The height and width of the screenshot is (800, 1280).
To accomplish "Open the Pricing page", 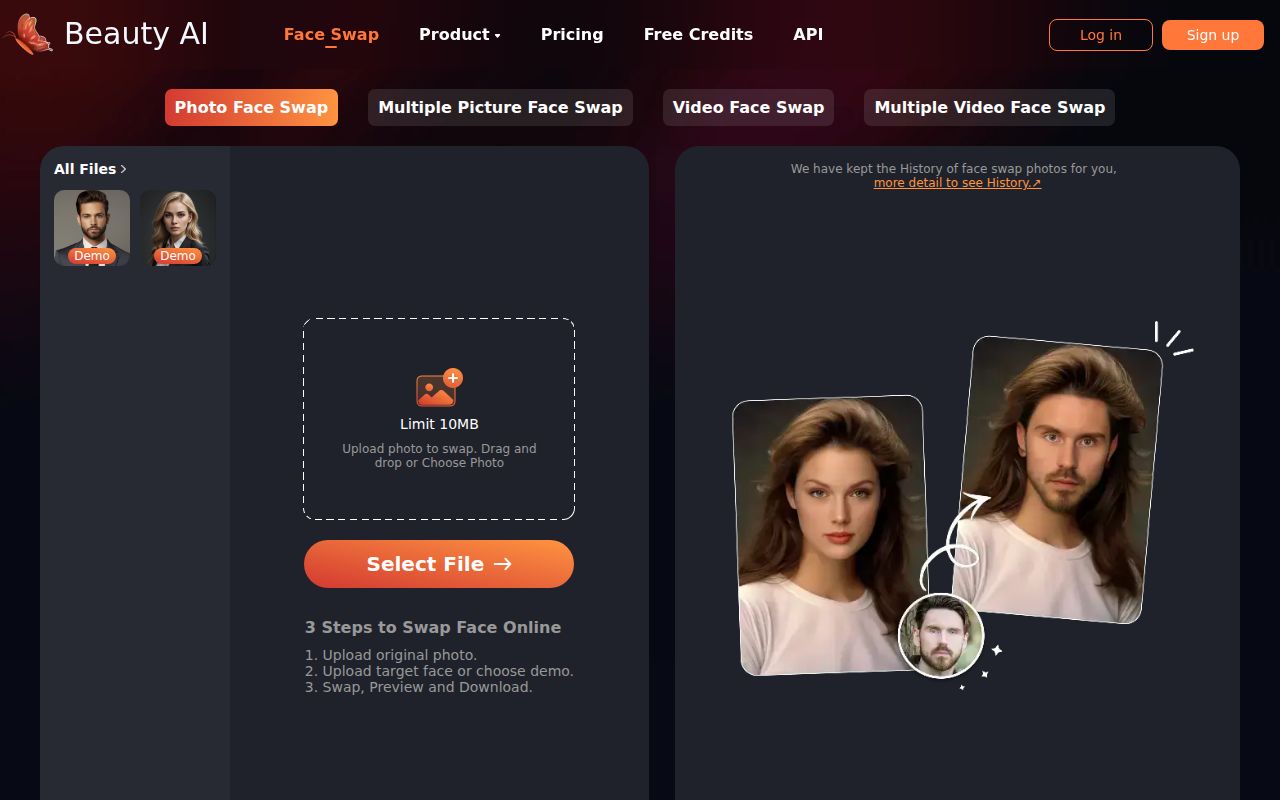I will tap(572, 34).
